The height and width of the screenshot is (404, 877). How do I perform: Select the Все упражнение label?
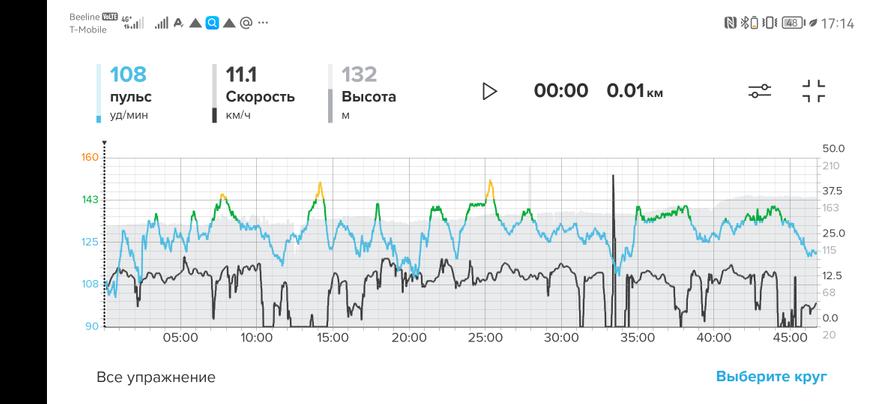point(156,377)
